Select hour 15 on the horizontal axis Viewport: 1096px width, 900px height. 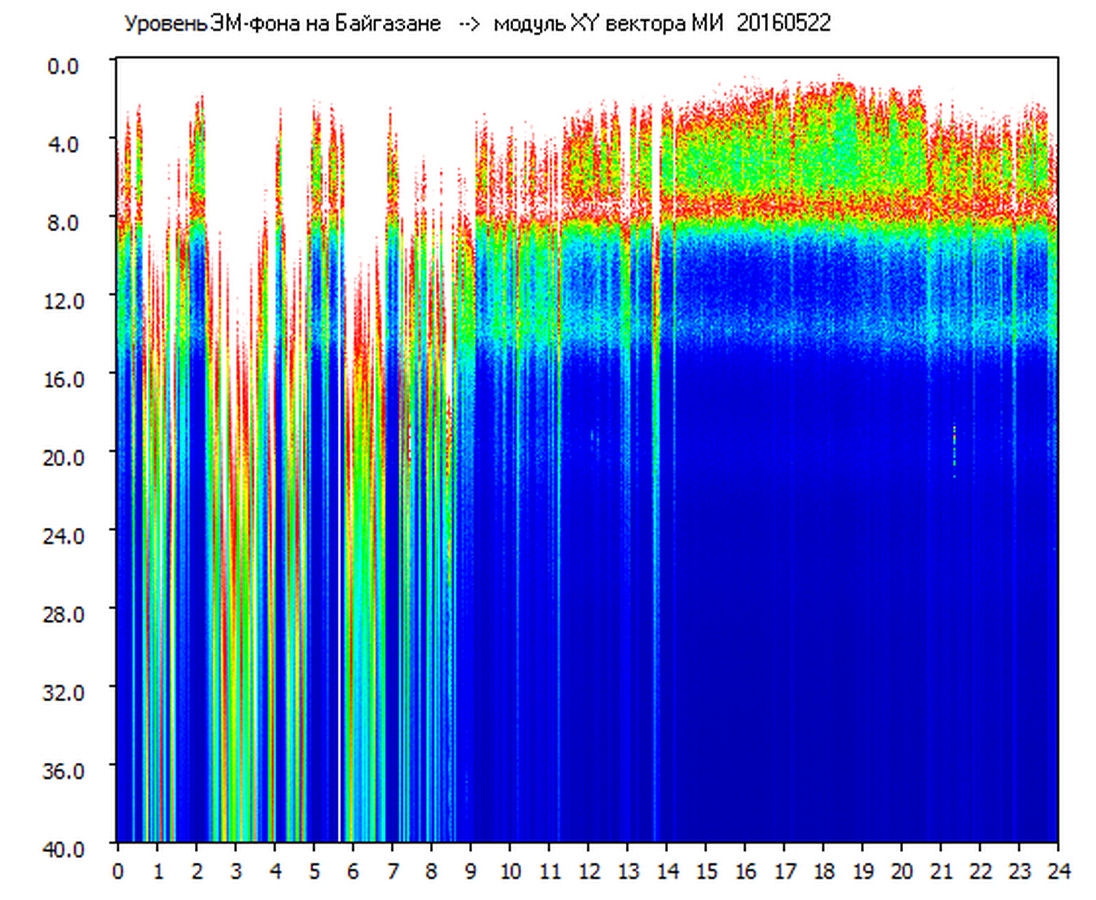coord(705,871)
